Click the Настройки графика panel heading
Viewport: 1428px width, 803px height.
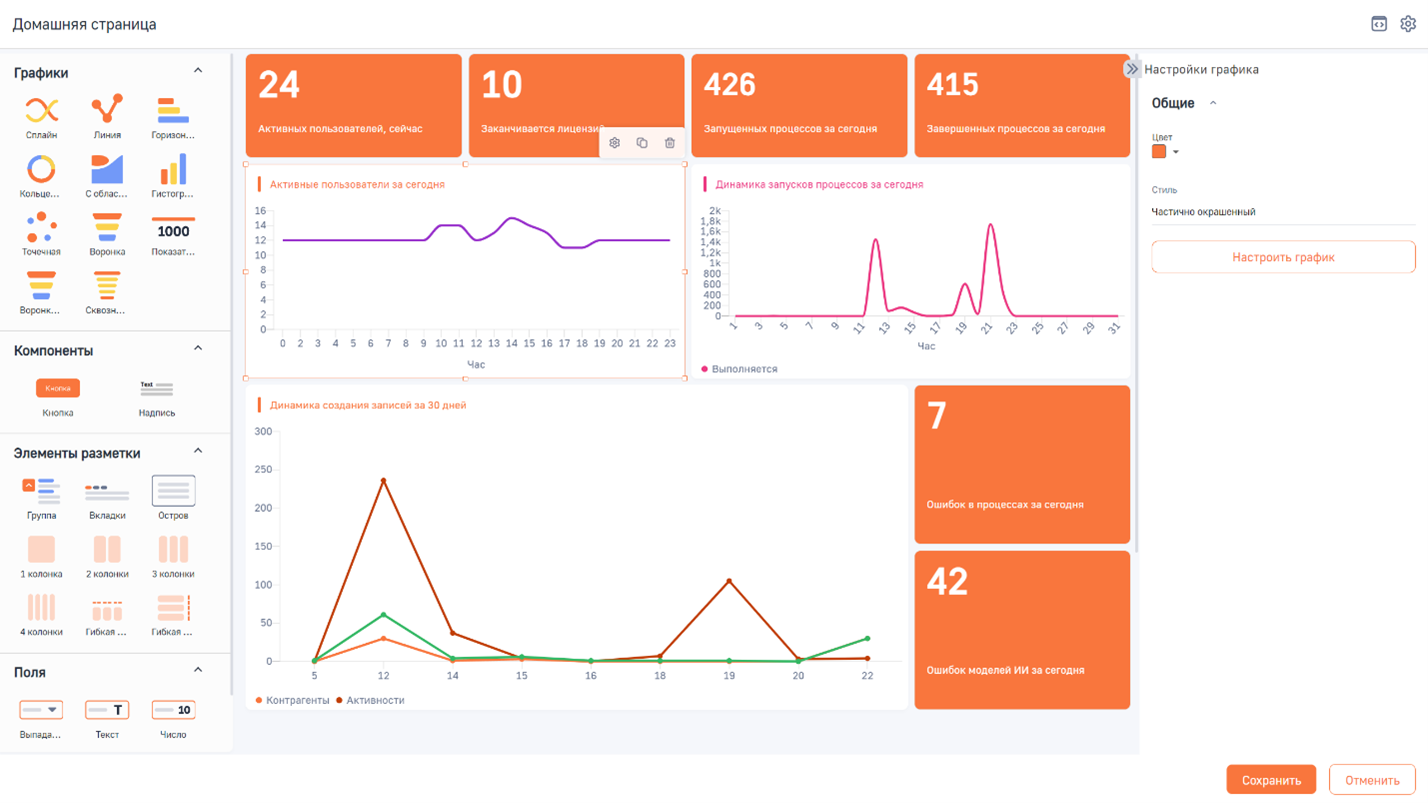pos(1201,70)
